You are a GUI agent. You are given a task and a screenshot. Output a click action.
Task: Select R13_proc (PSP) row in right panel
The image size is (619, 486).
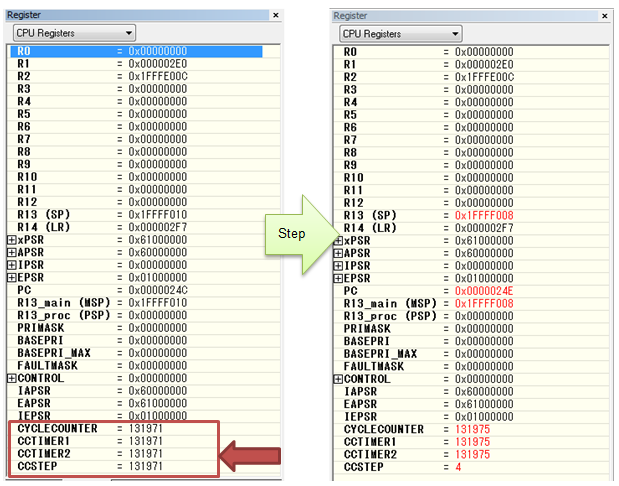coord(471,316)
